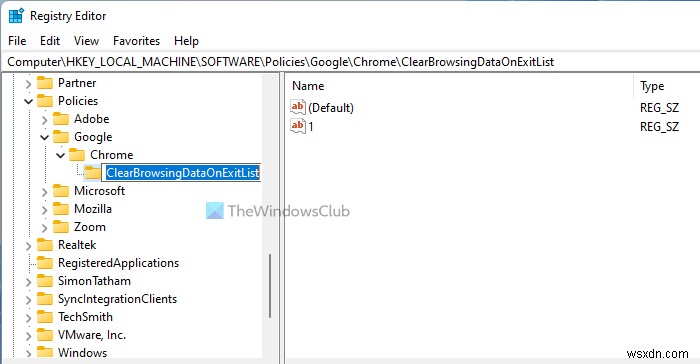Collapse the Google key
700x364 pixels.
pos(44,138)
